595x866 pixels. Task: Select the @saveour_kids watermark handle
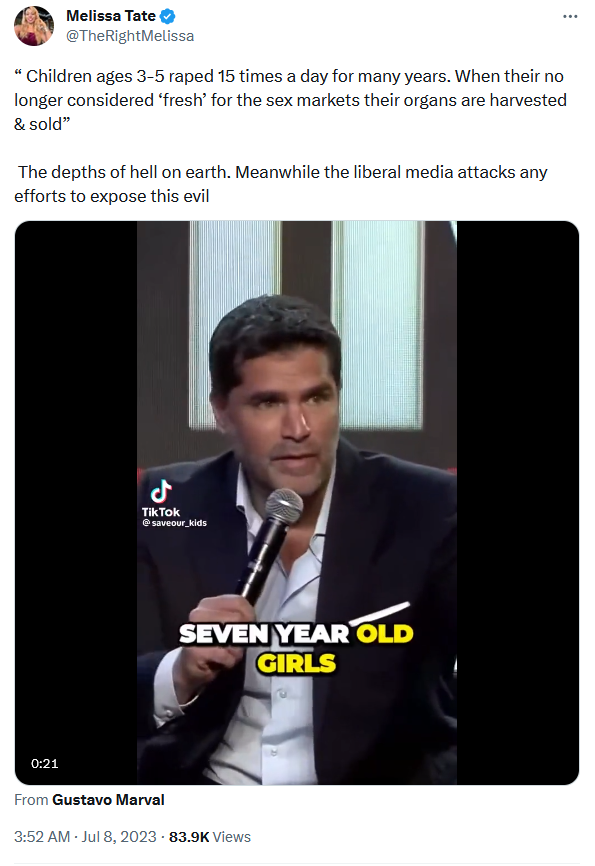[x=175, y=523]
